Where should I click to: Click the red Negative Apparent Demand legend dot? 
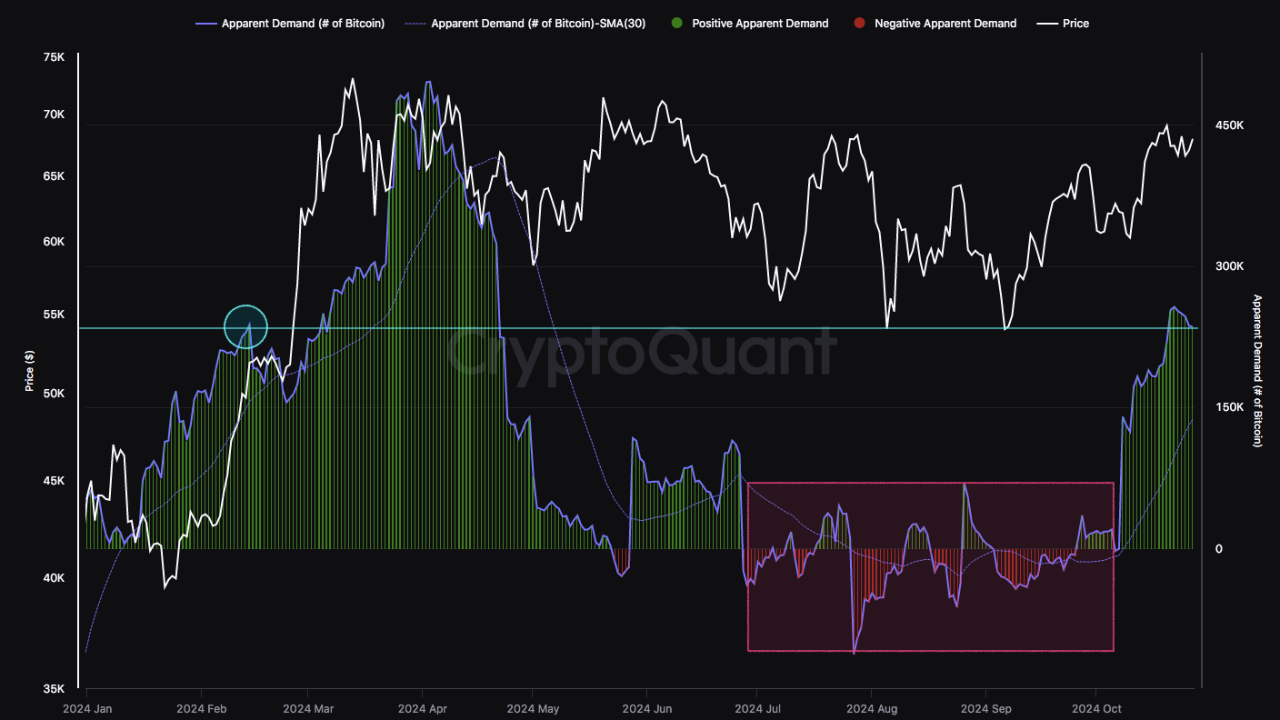861,23
